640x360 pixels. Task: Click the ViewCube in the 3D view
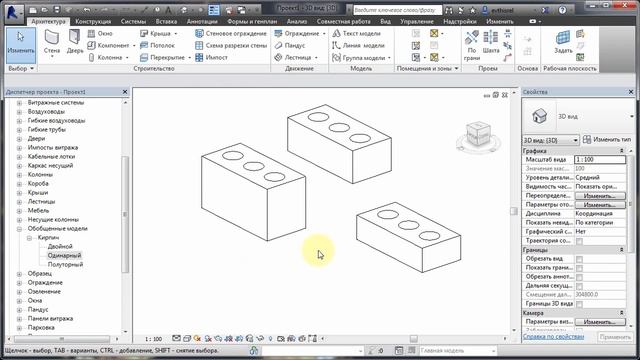coord(478,134)
